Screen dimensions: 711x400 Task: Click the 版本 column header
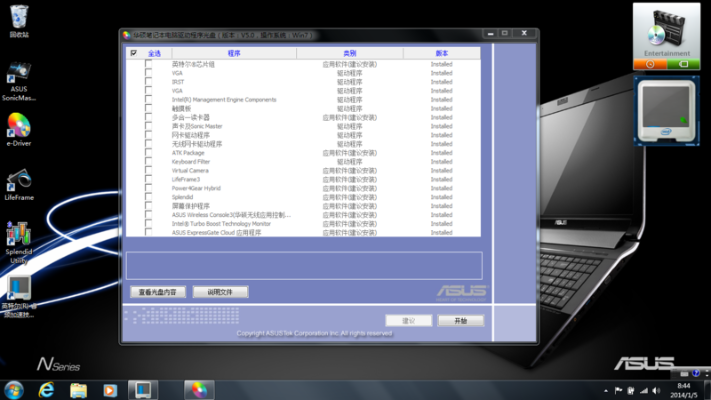[442, 53]
